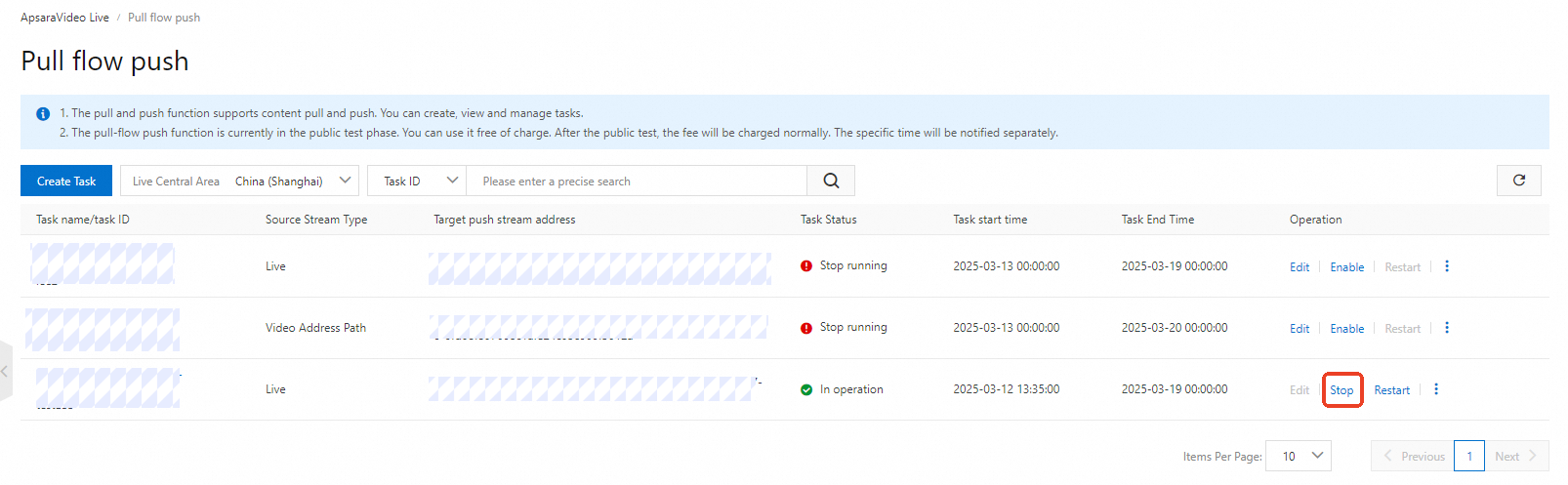
Task: Refresh the task list with reload icon
Action: (1519, 181)
